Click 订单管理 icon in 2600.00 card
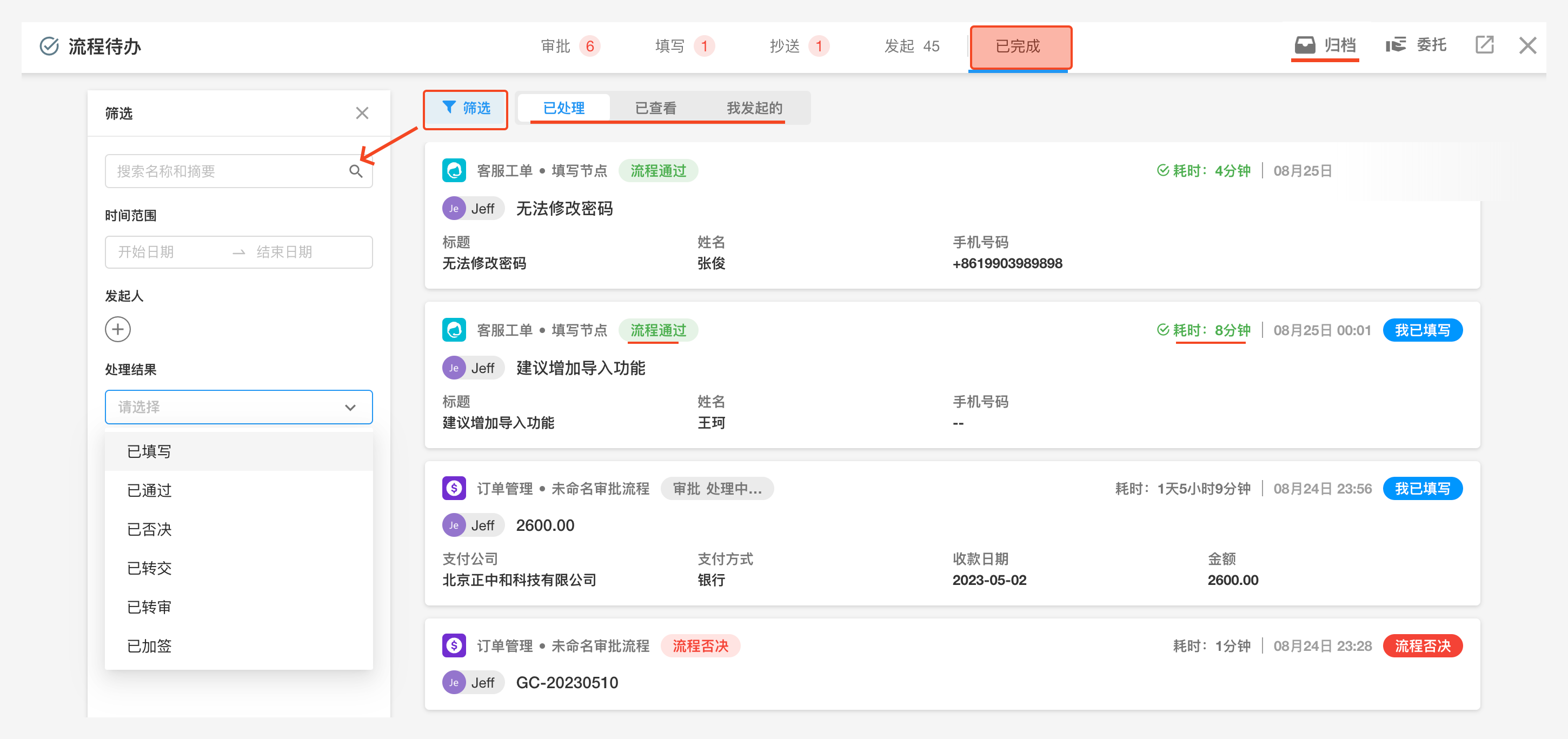This screenshot has height=739, width=1568. (x=454, y=488)
